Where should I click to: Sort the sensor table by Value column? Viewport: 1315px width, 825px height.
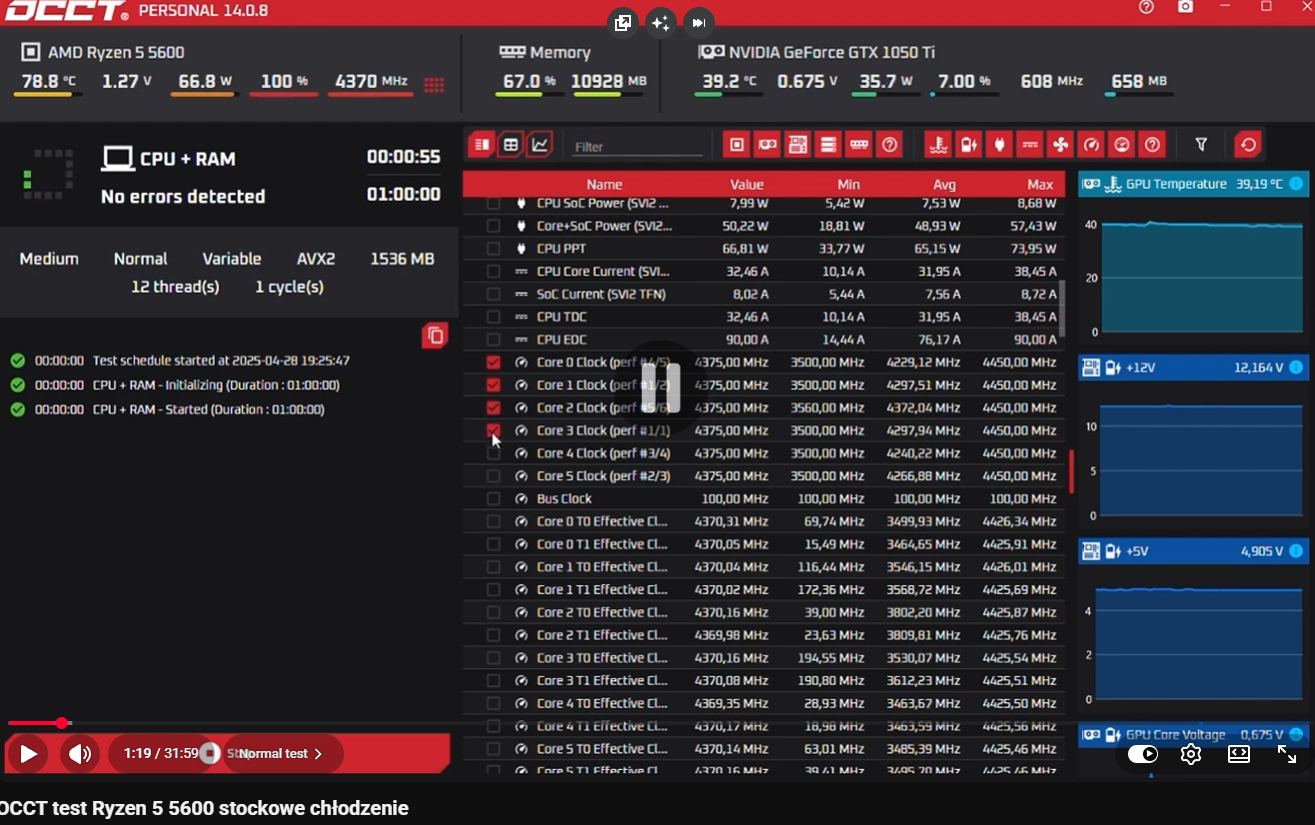746,184
